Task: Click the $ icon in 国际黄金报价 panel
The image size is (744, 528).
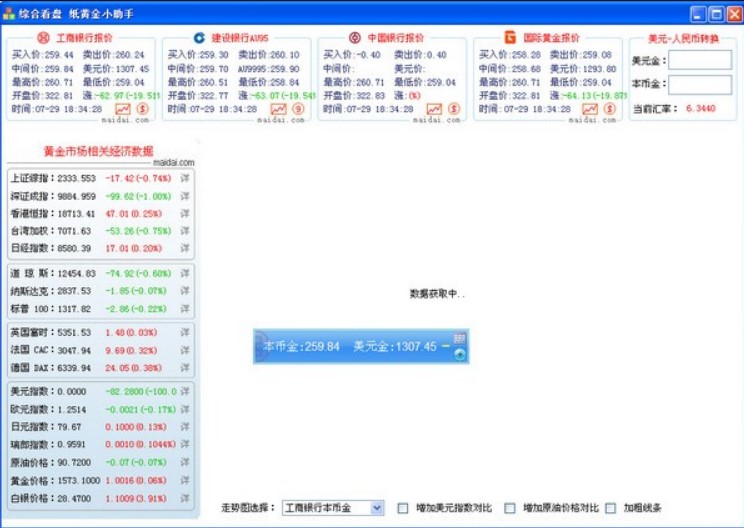Action: [x=609, y=109]
